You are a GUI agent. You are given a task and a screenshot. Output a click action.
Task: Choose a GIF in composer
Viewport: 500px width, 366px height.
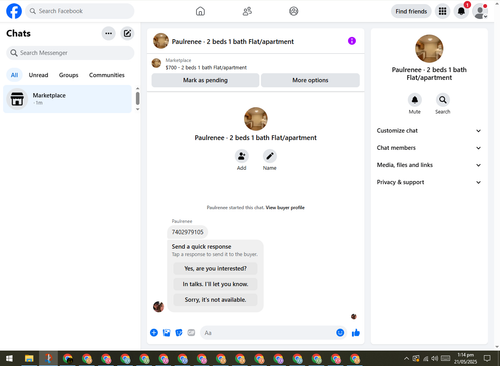click(x=191, y=333)
